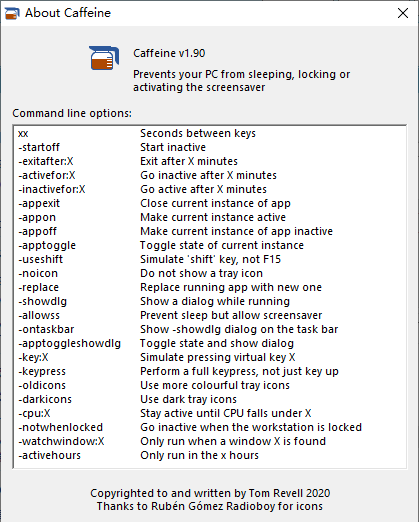Click the -exitafter:X option text

tap(45, 161)
